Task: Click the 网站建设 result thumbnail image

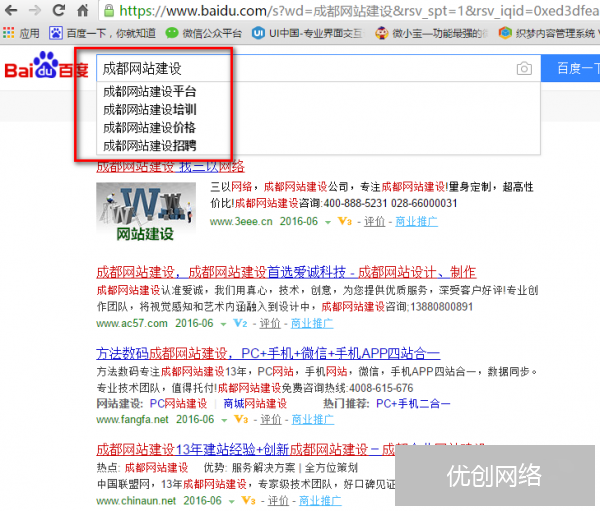Action: pos(146,212)
